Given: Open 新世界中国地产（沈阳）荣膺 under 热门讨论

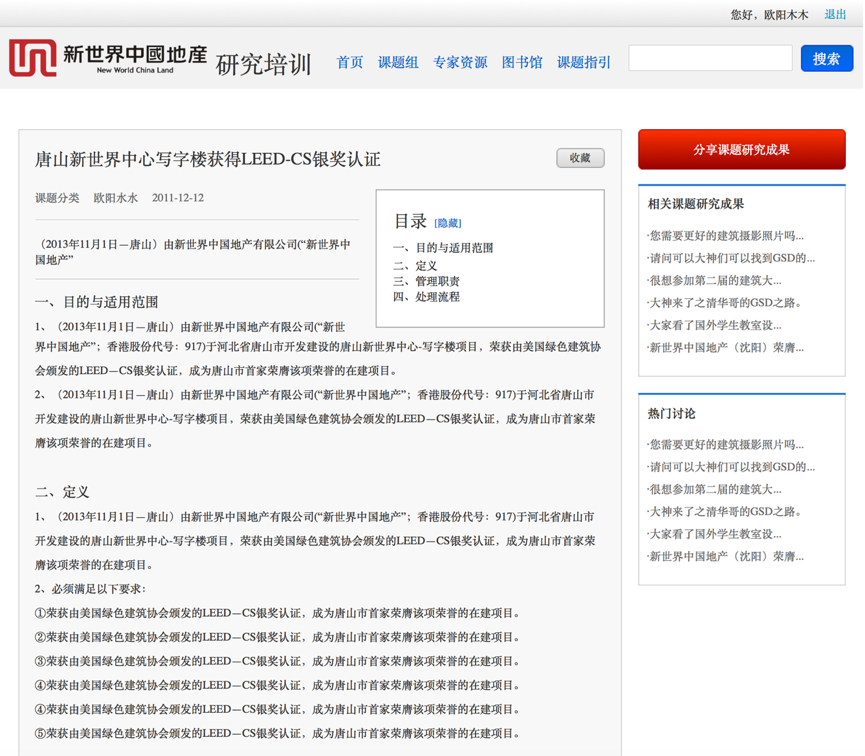Looking at the screenshot, I should [x=725, y=556].
